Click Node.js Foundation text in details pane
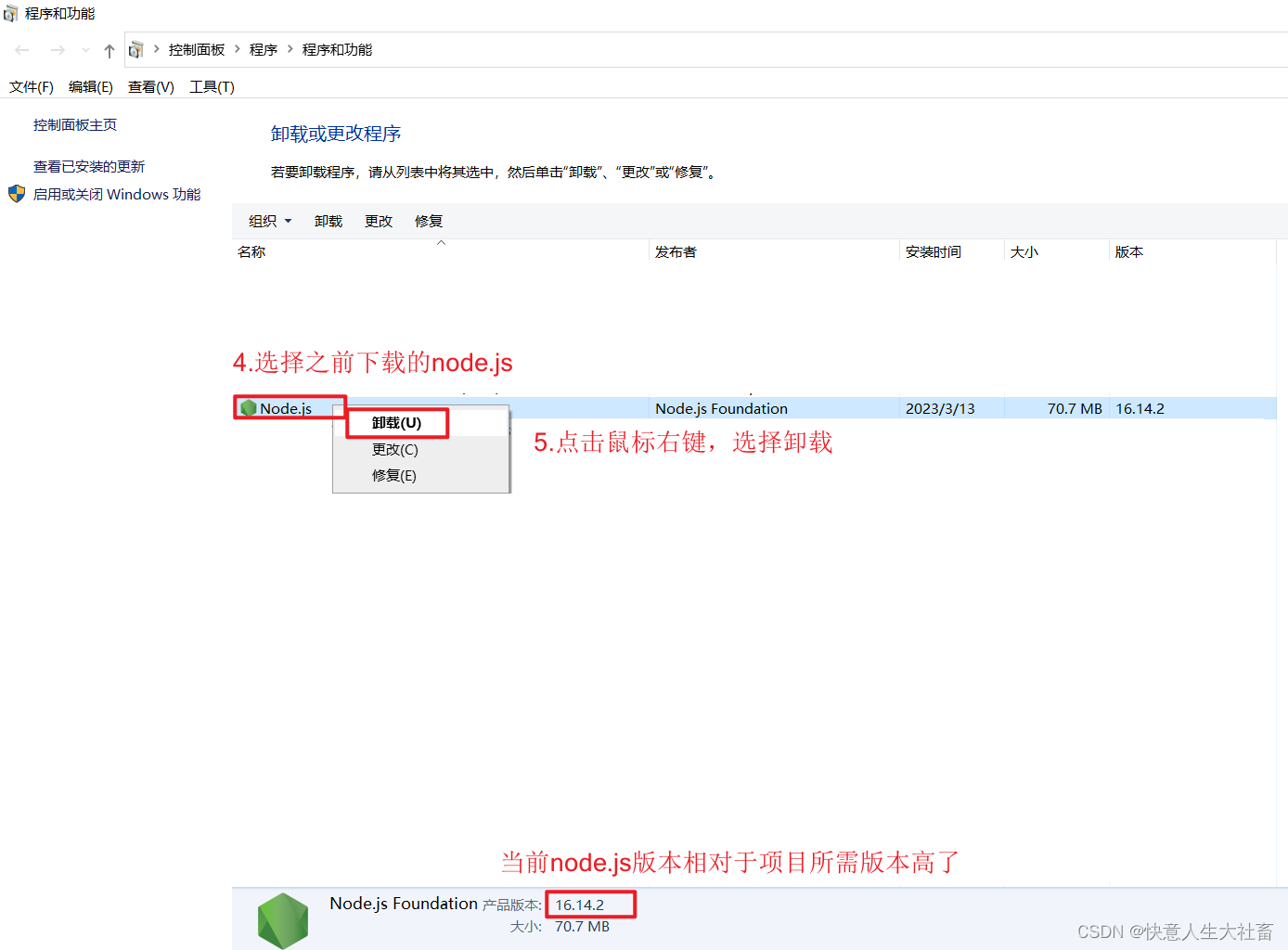 click(x=404, y=904)
